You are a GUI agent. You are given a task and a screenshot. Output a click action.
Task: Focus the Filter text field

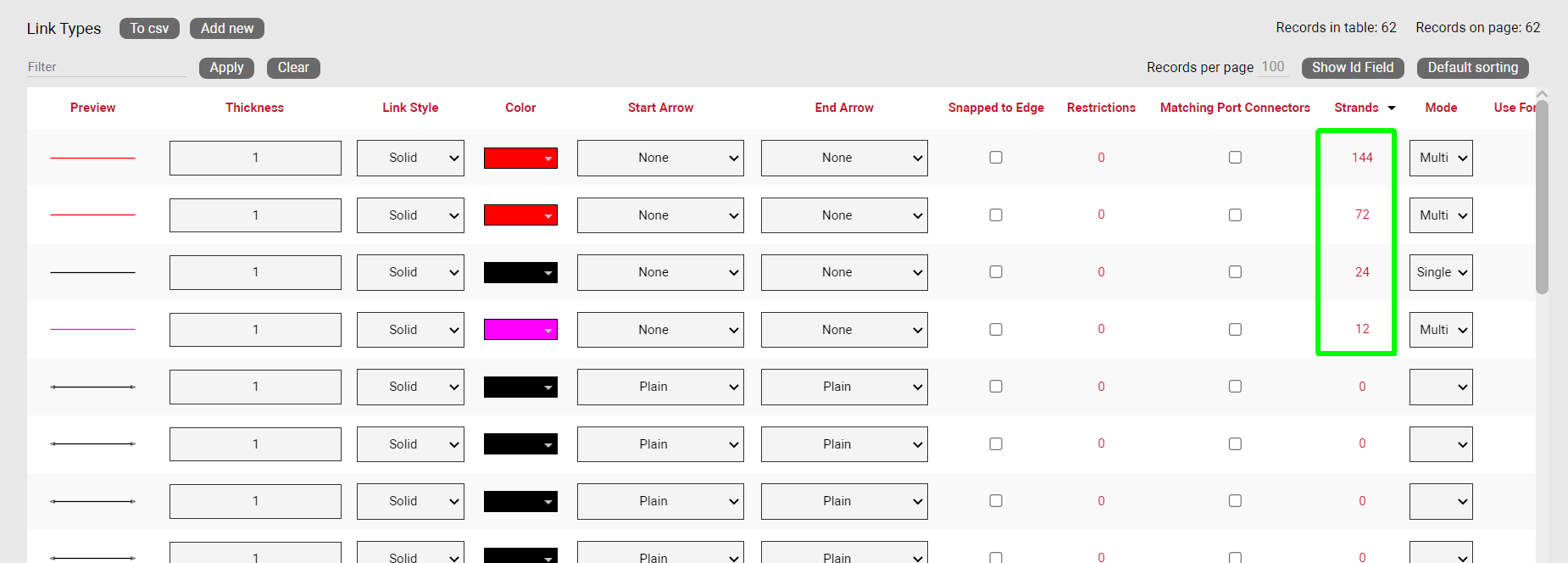click(106, 67)
